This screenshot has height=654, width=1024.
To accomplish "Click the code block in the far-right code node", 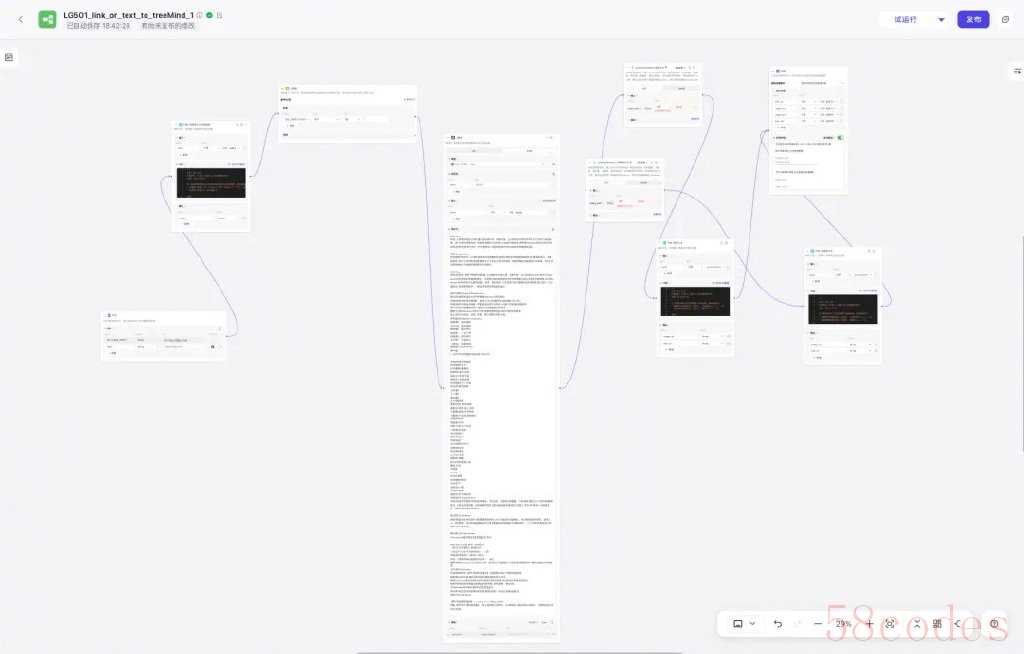I will point(842,309).
